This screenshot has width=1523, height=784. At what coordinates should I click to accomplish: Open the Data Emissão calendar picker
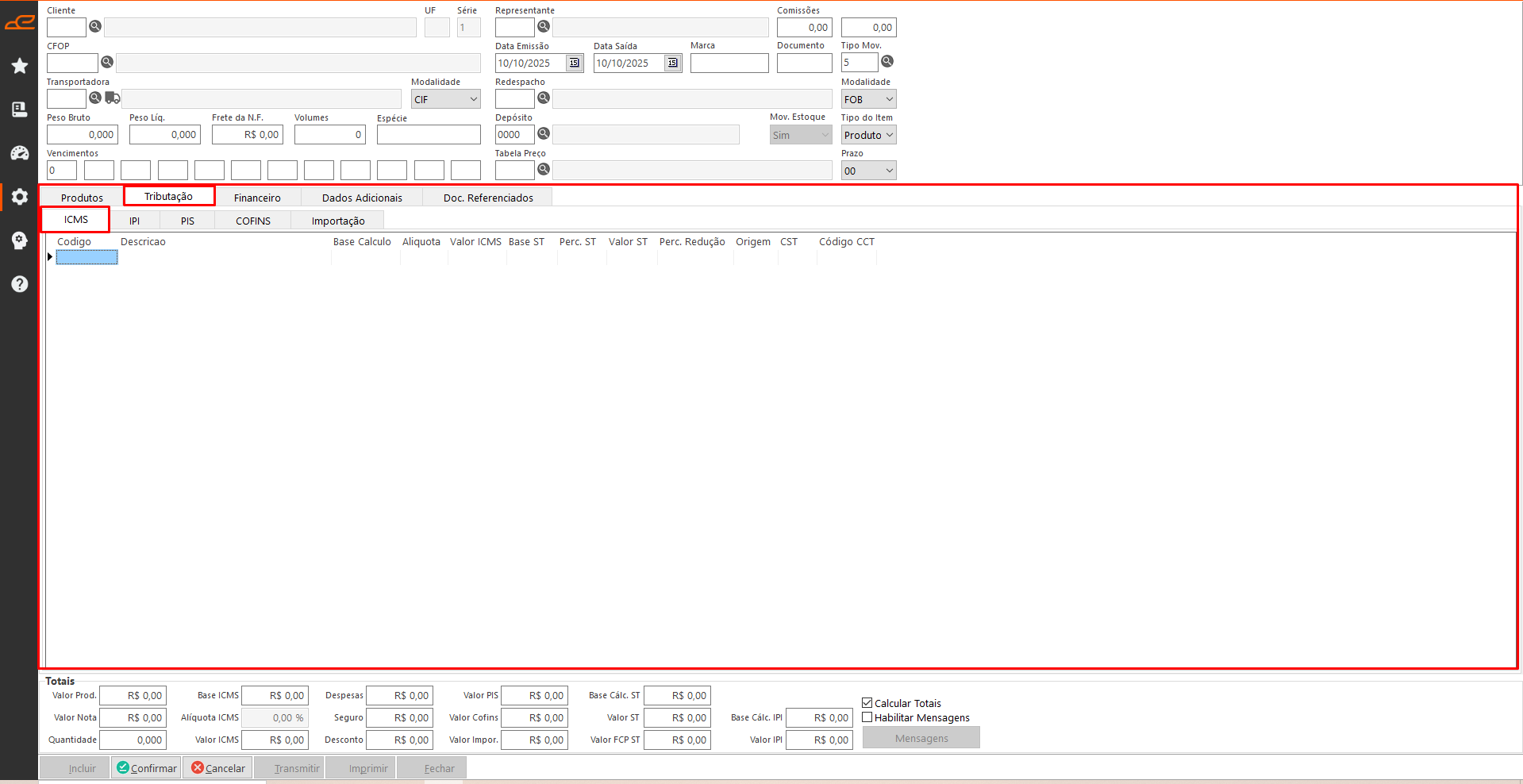575,63
